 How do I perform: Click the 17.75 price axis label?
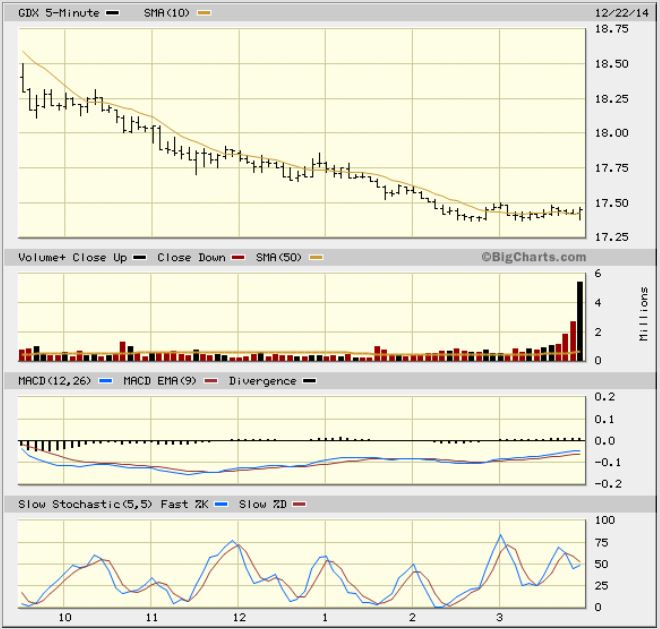[612, 168]
